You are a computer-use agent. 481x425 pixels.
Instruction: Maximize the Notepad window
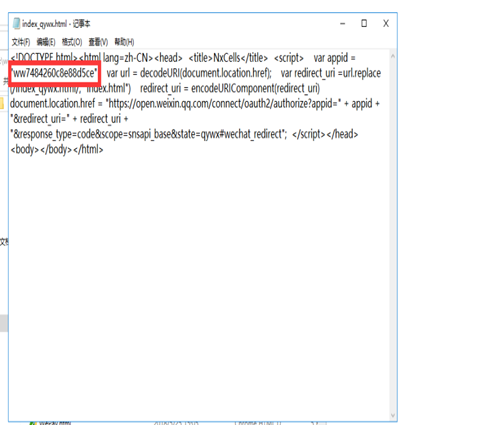pos(364,24)
